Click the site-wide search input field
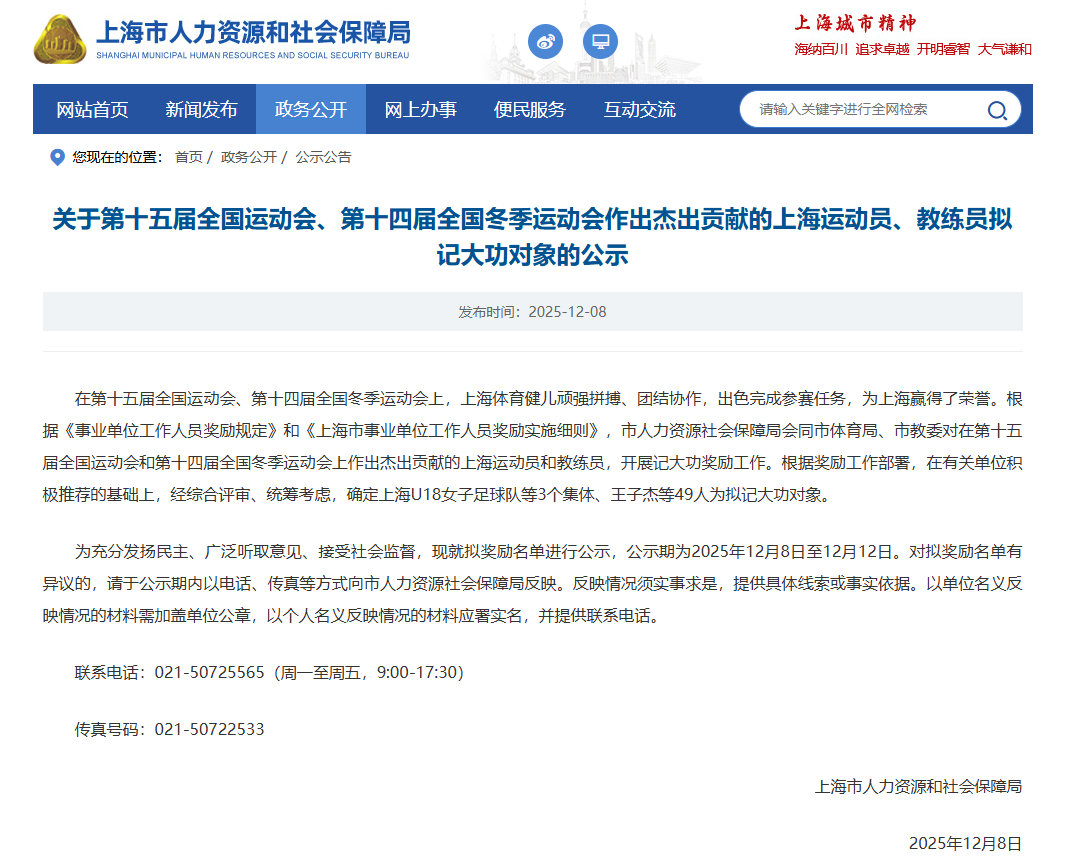 tap(860, 110)
